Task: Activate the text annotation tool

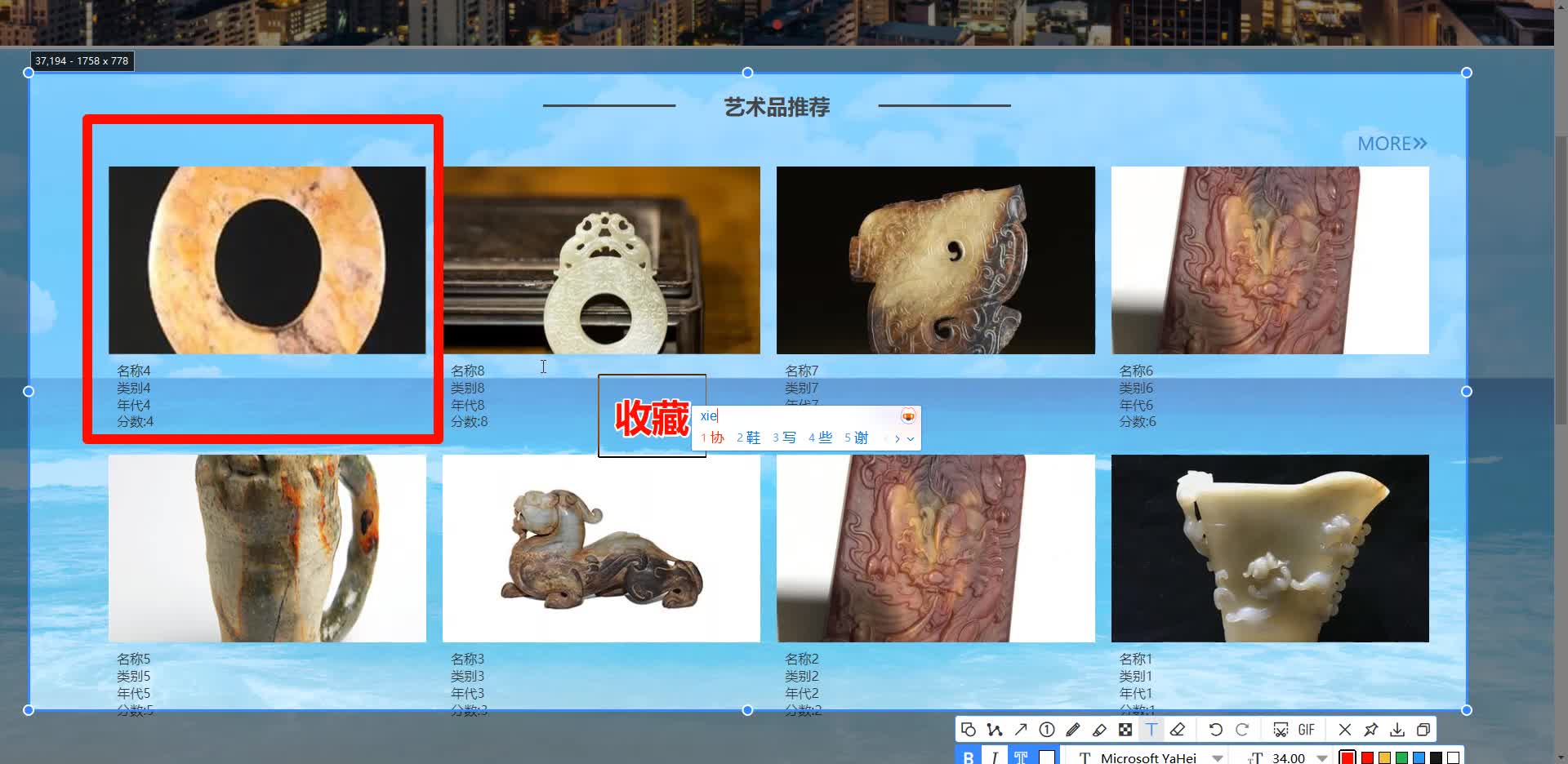Action: pyautogui.click(x=1151, y=730)
